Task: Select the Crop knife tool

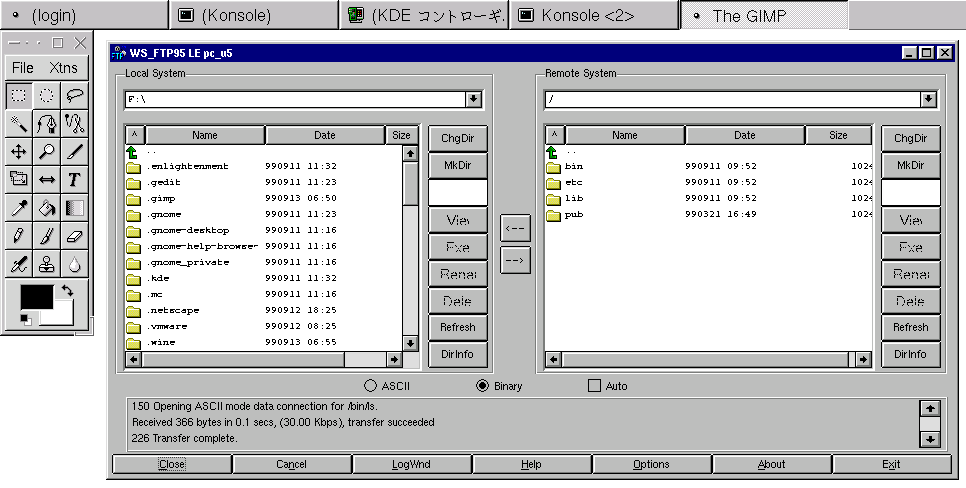Action: [x=75, y=152]
